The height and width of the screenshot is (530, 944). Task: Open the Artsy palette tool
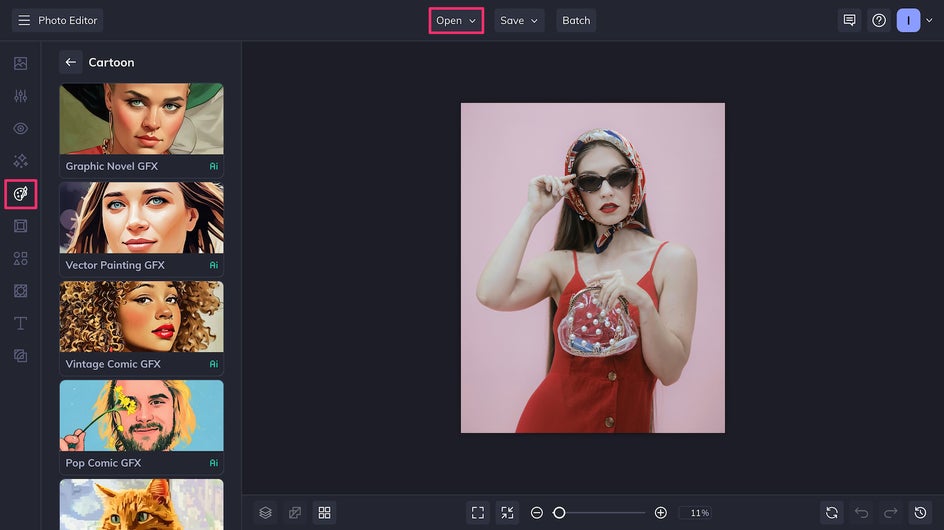coord(20,194)
